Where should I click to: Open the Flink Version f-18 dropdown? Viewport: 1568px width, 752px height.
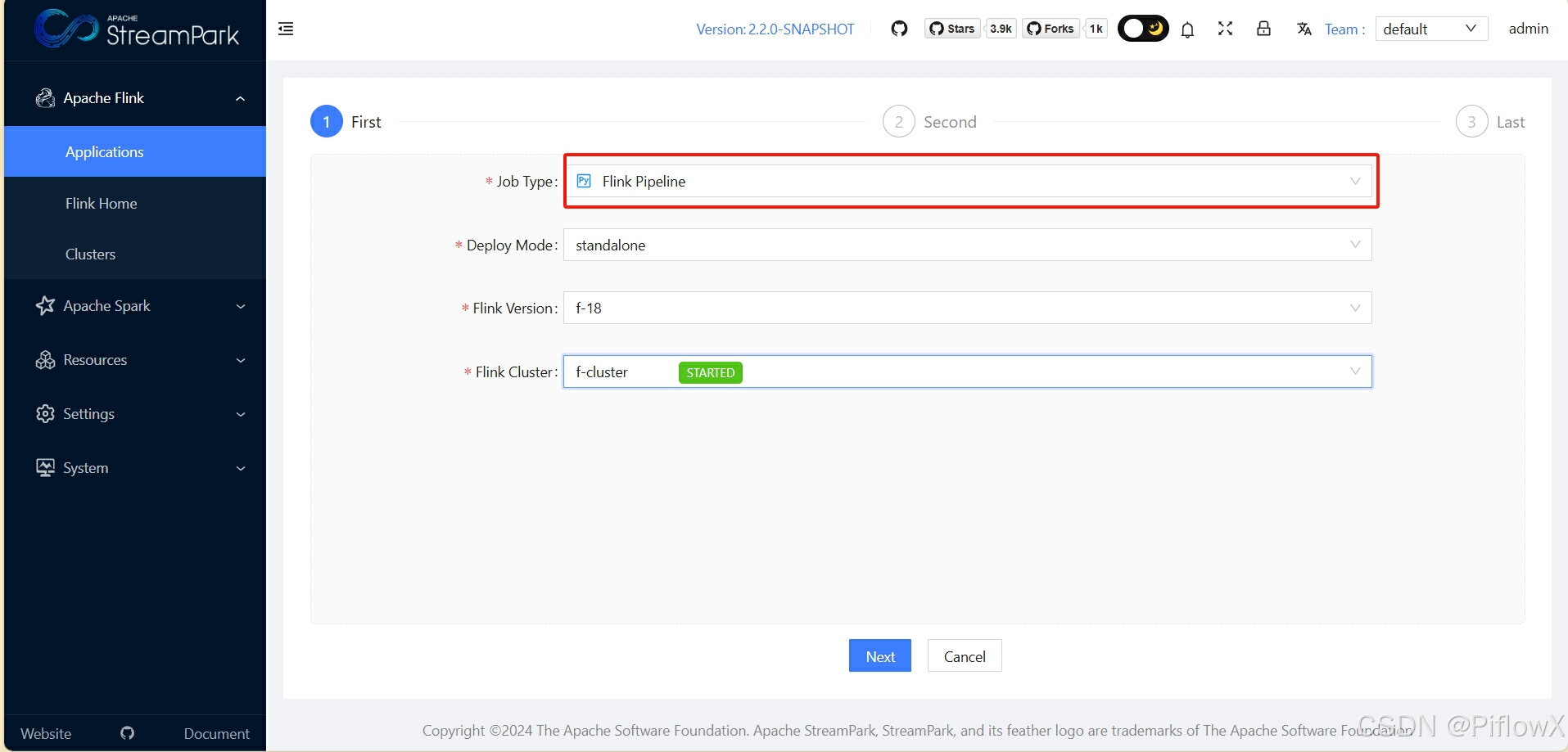pos(968,308)
